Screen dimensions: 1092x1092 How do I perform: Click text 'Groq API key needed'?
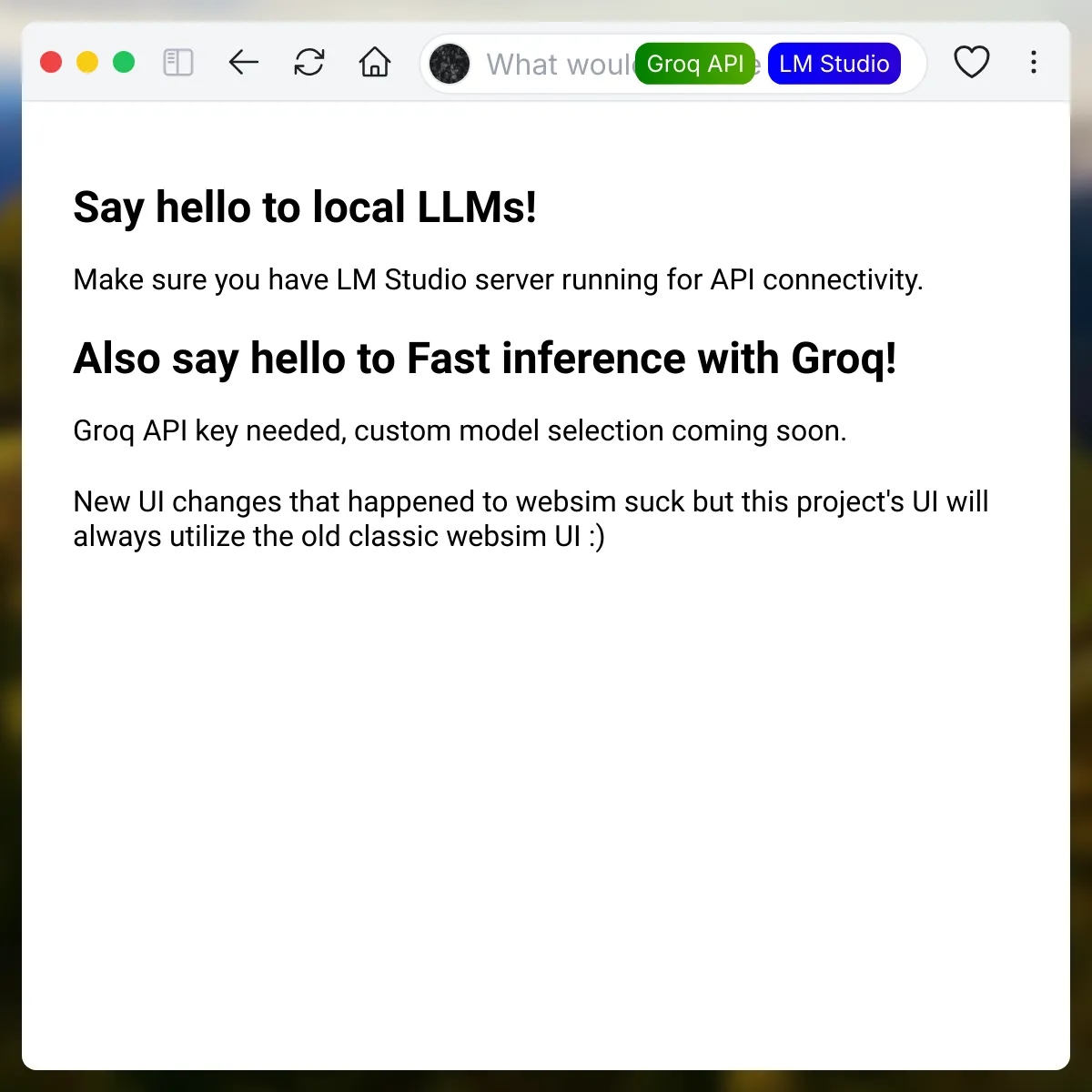[x=209, y=430]
